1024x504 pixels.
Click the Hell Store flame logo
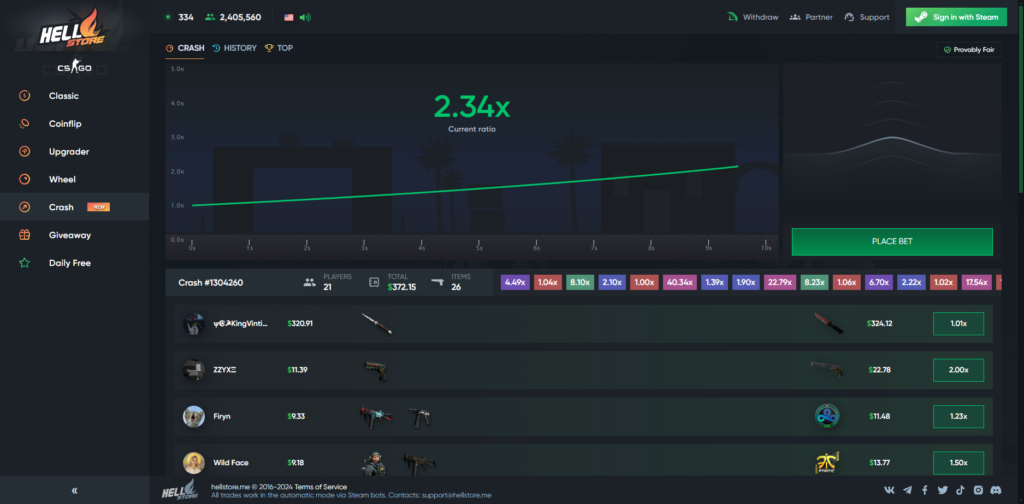(74, 27)
